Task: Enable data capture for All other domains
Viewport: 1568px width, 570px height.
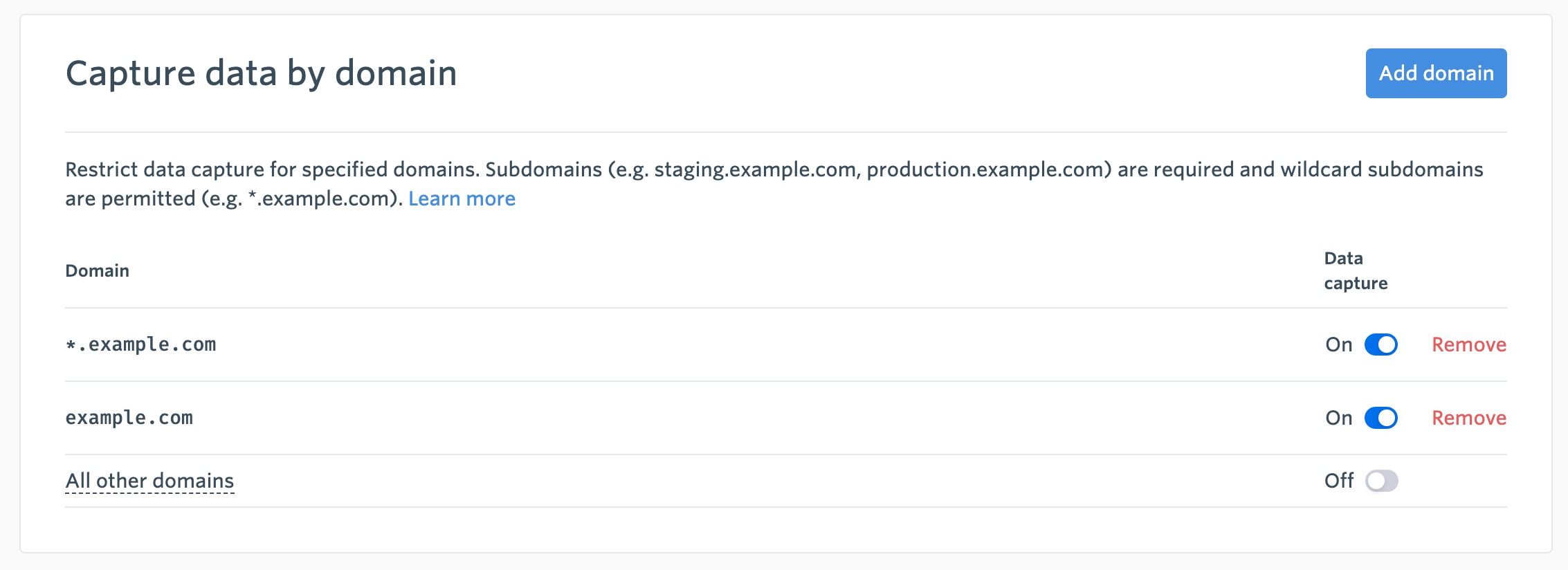Action: [1381, 481]
